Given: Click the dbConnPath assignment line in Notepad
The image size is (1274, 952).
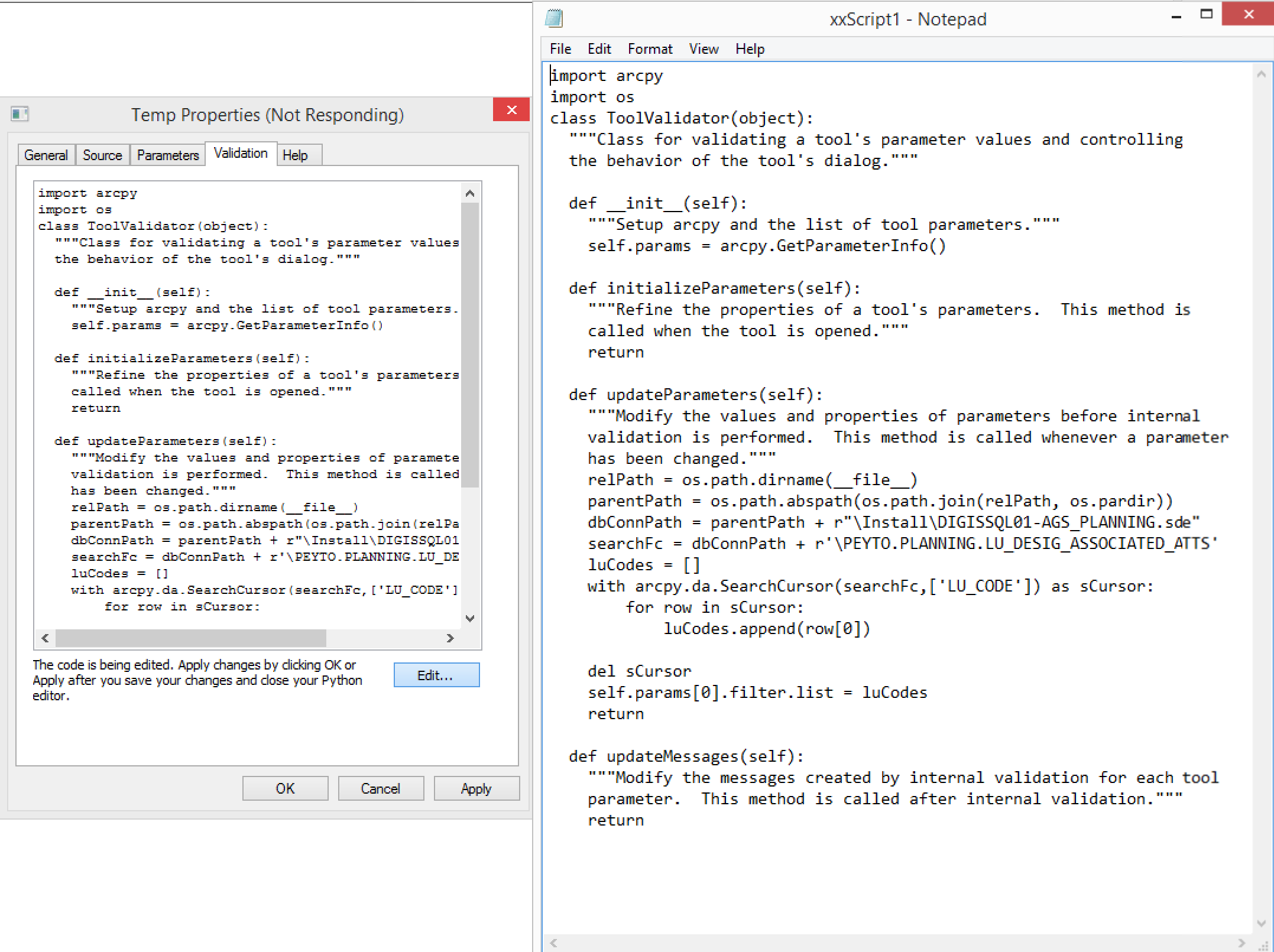Looking at the screenshot, I should (894, 523).
